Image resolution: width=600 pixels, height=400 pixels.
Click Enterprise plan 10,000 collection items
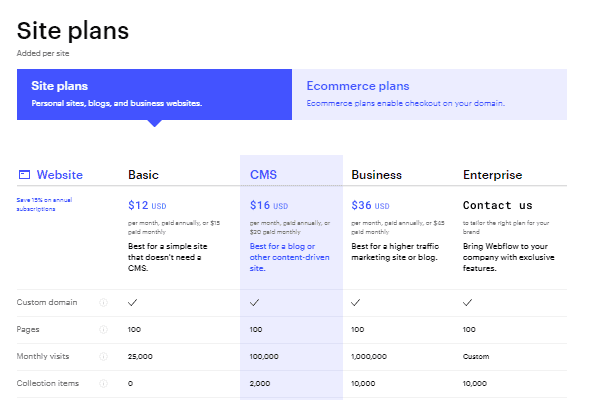475,383
